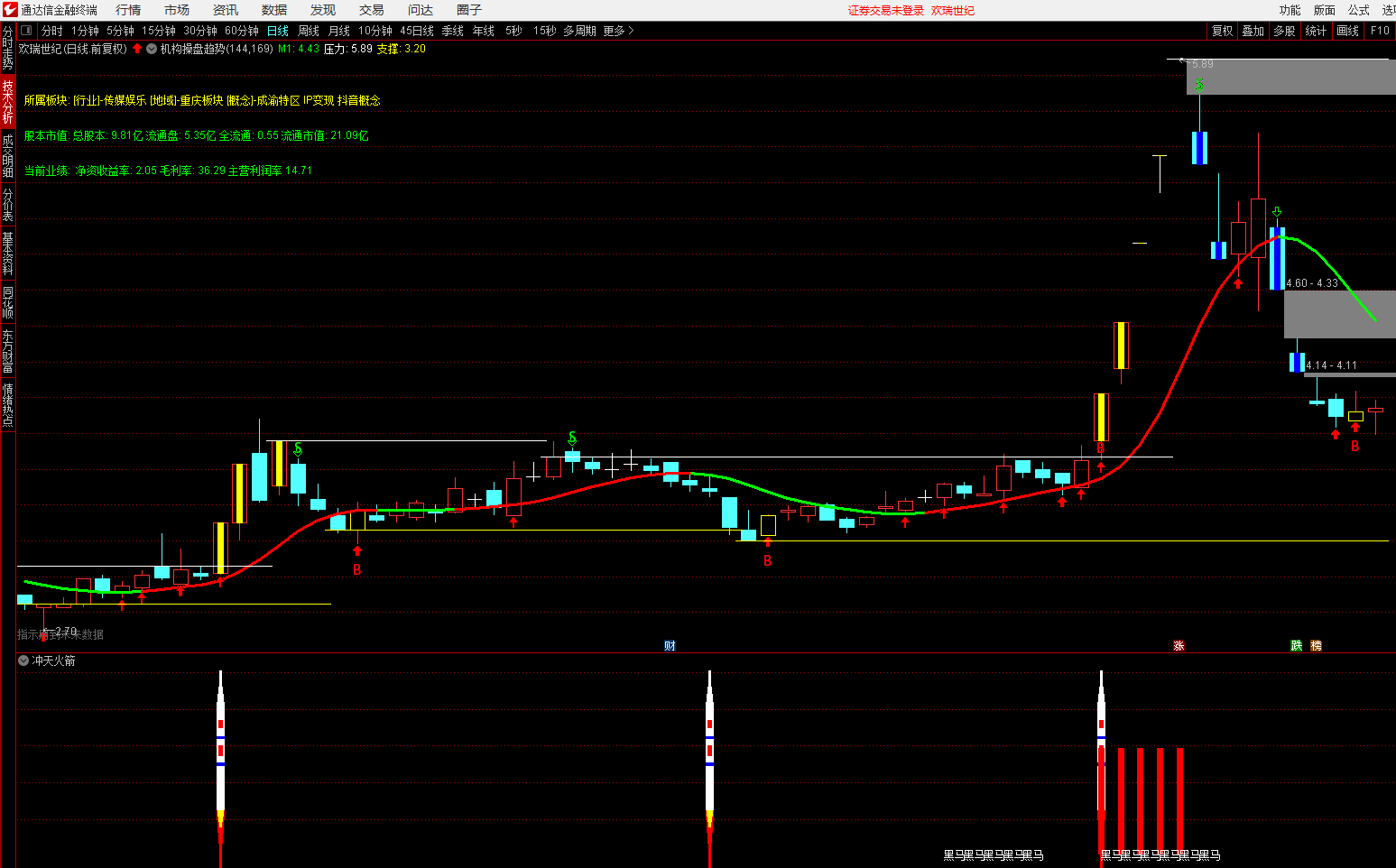Screen dimensions: 1396x868
Task: Open F10 company info
Action: (x=1381, y=31)
